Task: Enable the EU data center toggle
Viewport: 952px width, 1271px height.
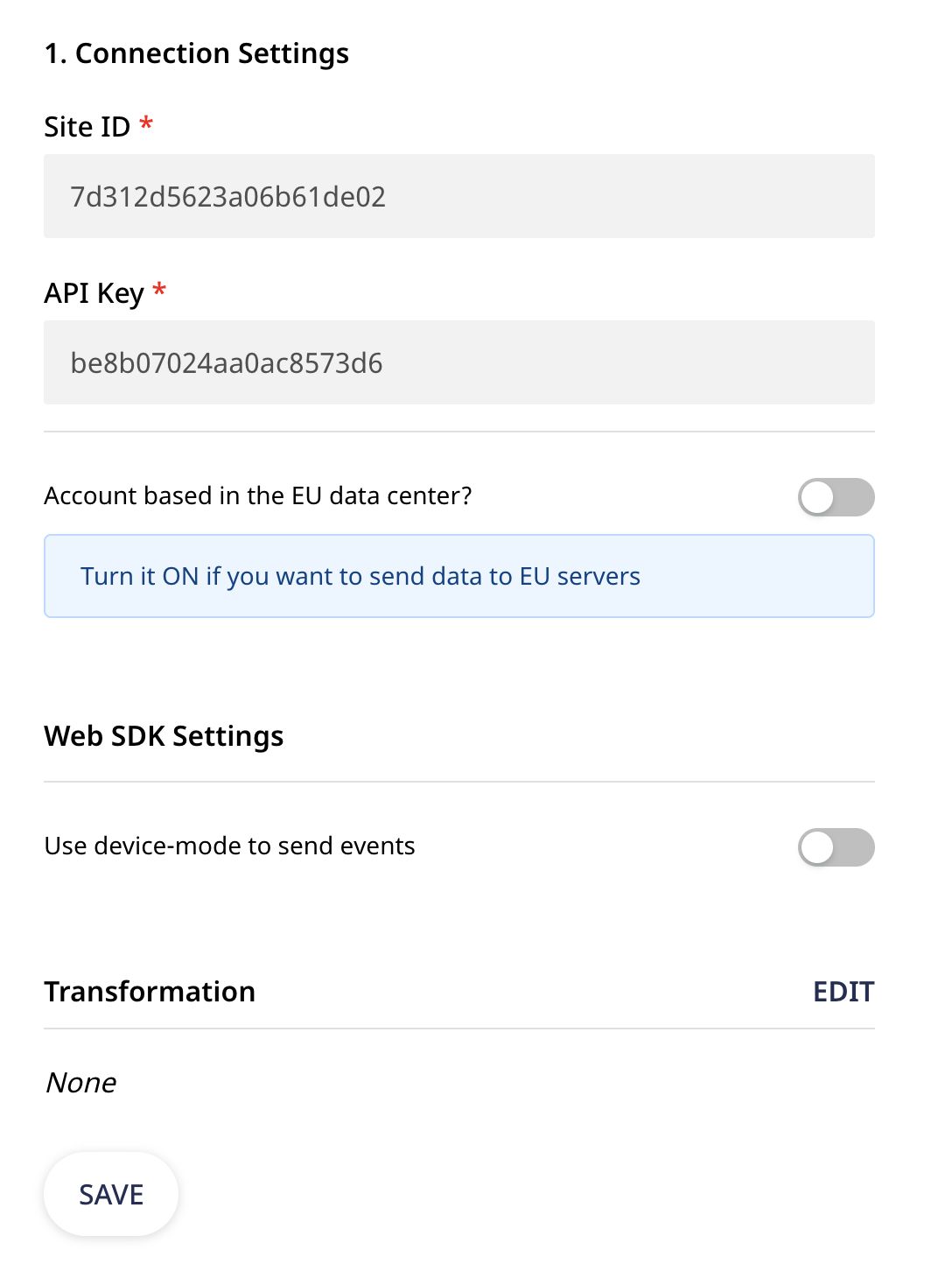Action: [x=835, y=497]
